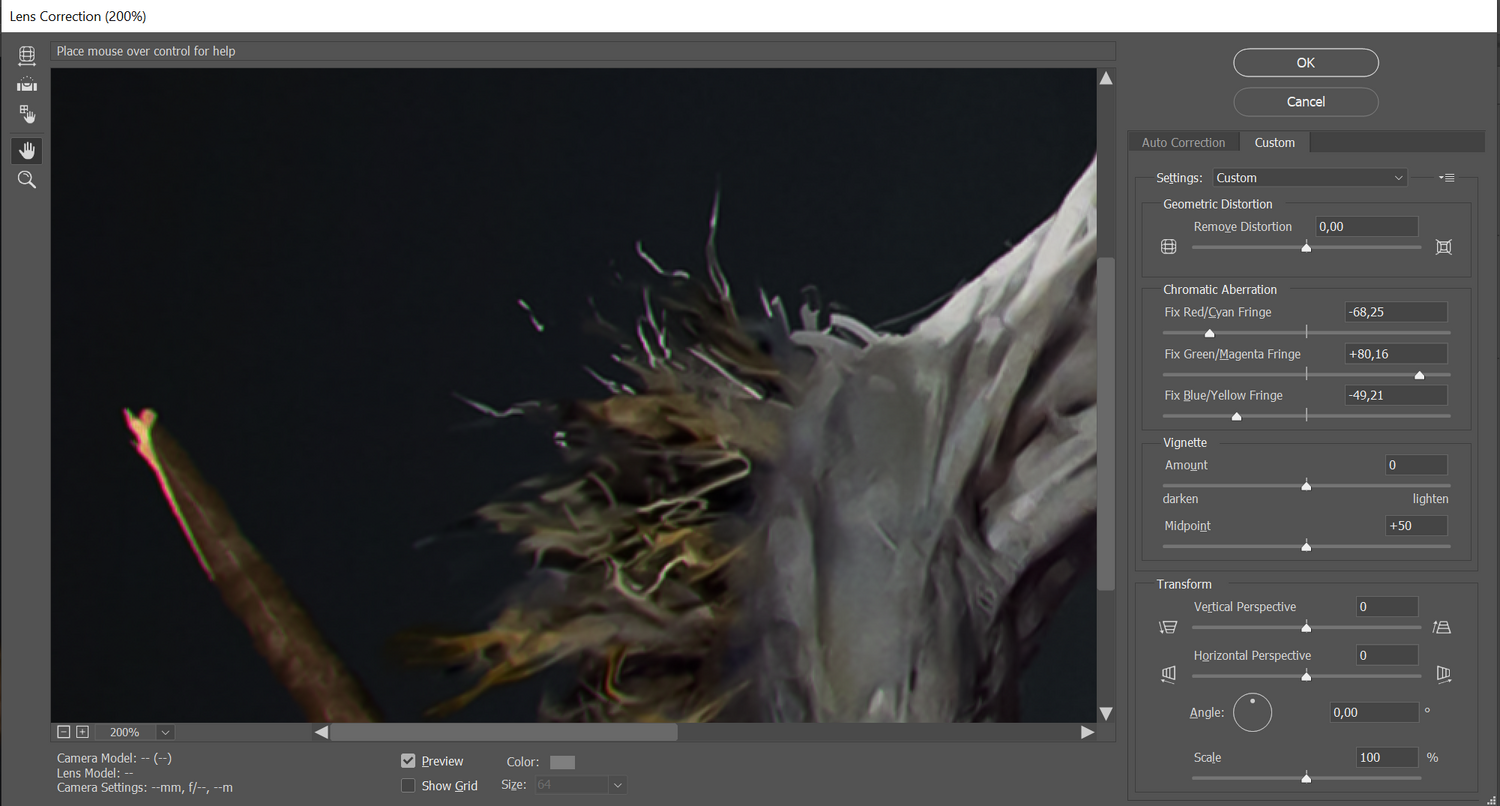Screen dimensions: 1500x806
Task: Click the Vignette Amount value field
Action: click(1416, 465)
